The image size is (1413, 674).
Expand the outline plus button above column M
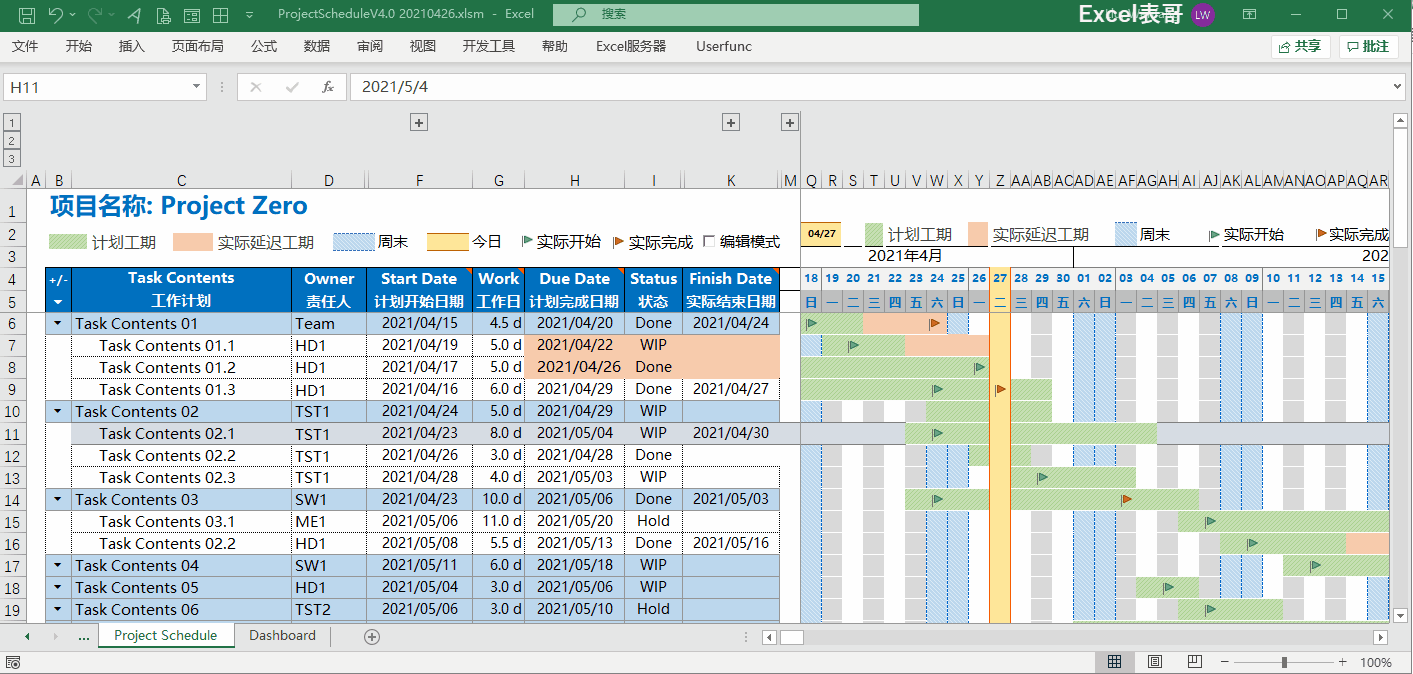790,122
